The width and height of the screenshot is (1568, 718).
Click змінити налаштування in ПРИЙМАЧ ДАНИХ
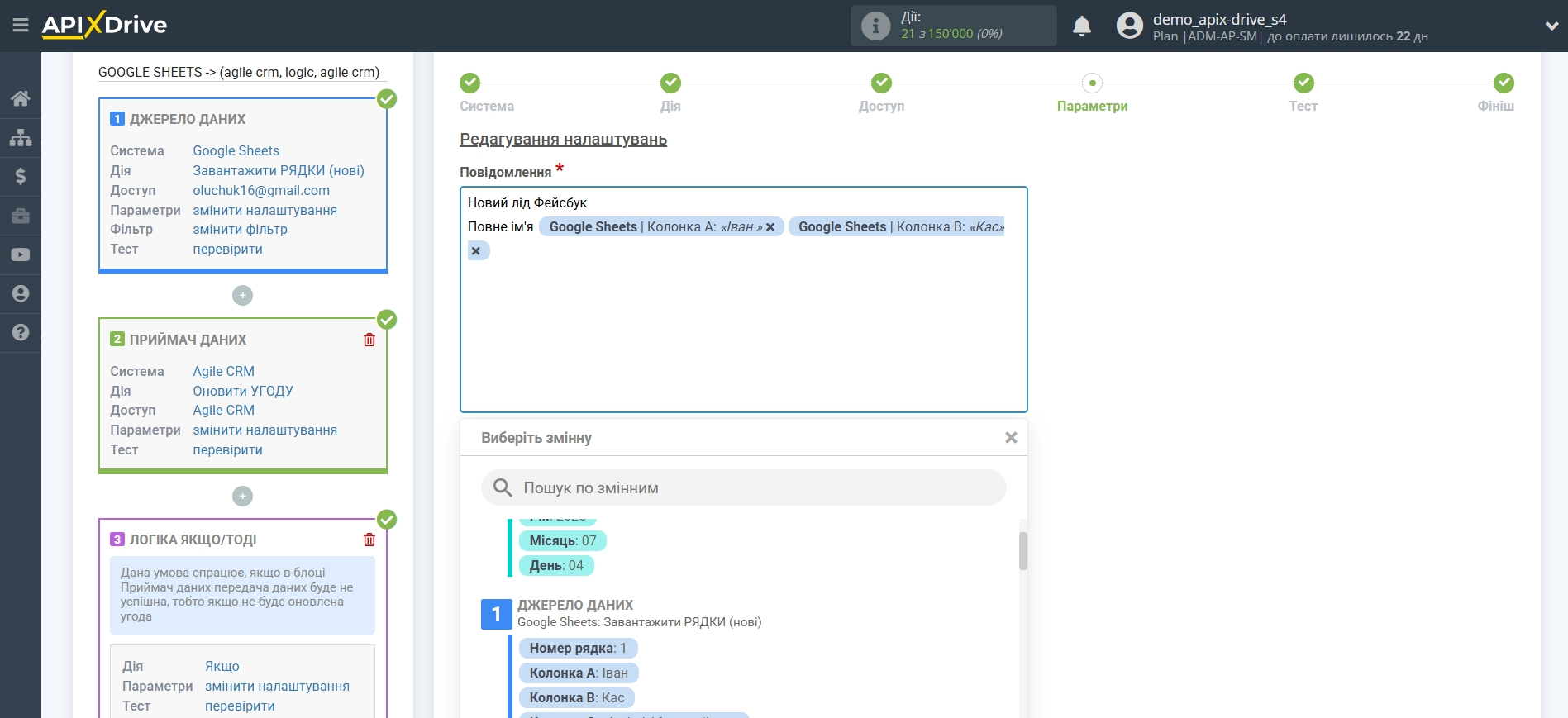click(x=265, y=430)
